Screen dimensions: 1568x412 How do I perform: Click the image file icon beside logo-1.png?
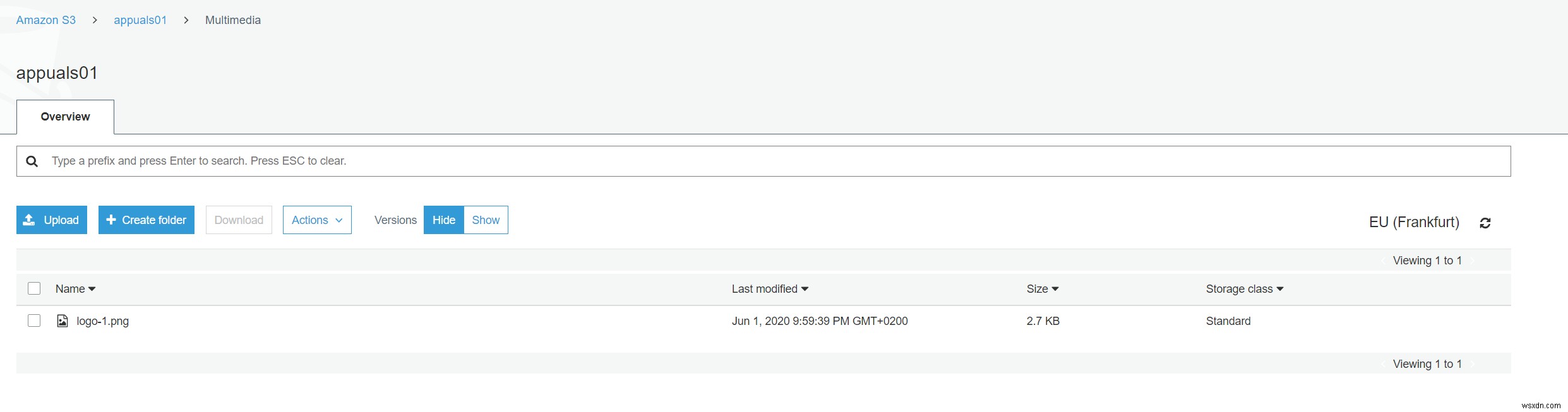pyautogui.click(x=61, y=321)
